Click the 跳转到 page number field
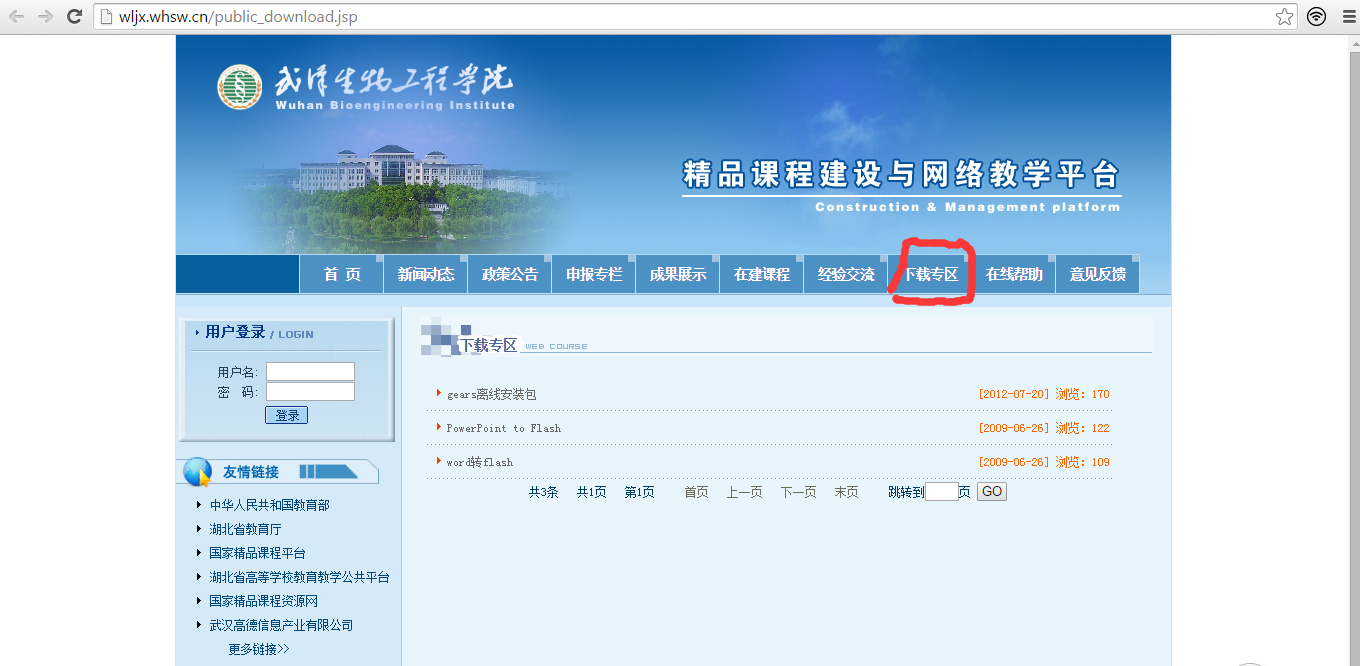 click(941, 492)
